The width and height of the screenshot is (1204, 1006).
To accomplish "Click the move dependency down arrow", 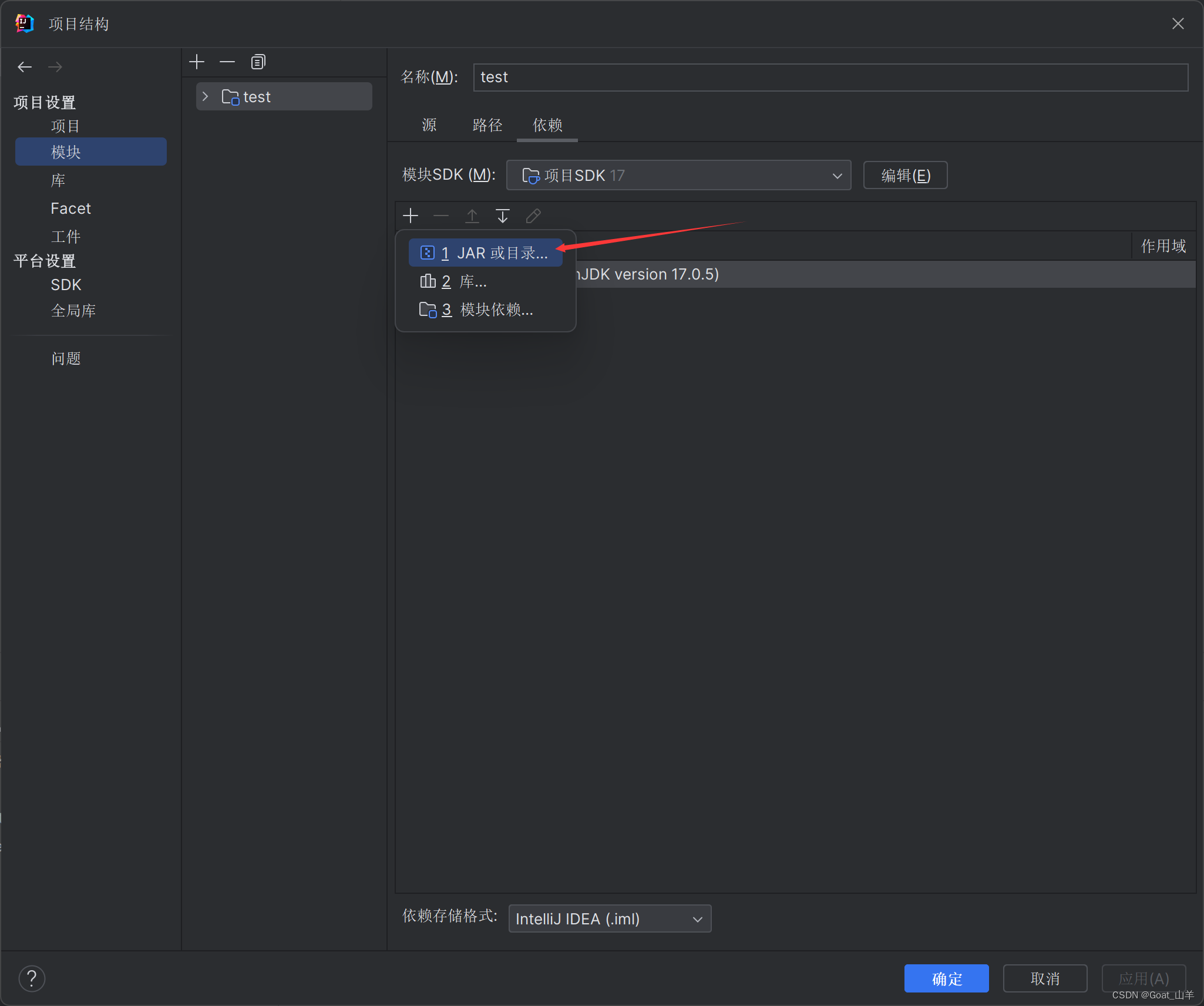I will pos(502,216).
